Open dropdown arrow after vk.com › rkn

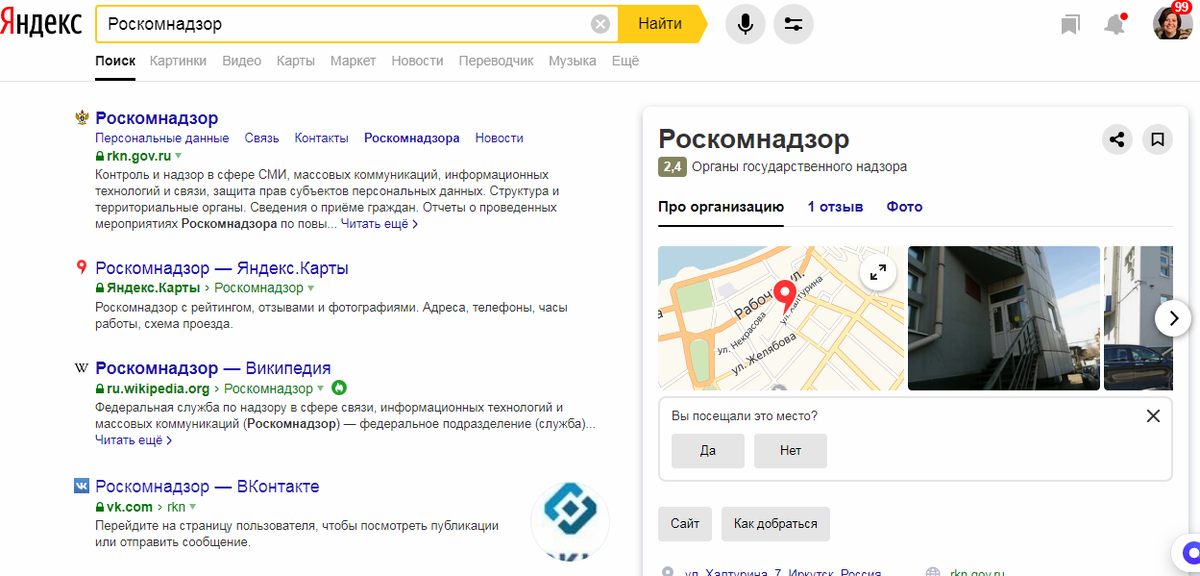click(x=192, y=507)
